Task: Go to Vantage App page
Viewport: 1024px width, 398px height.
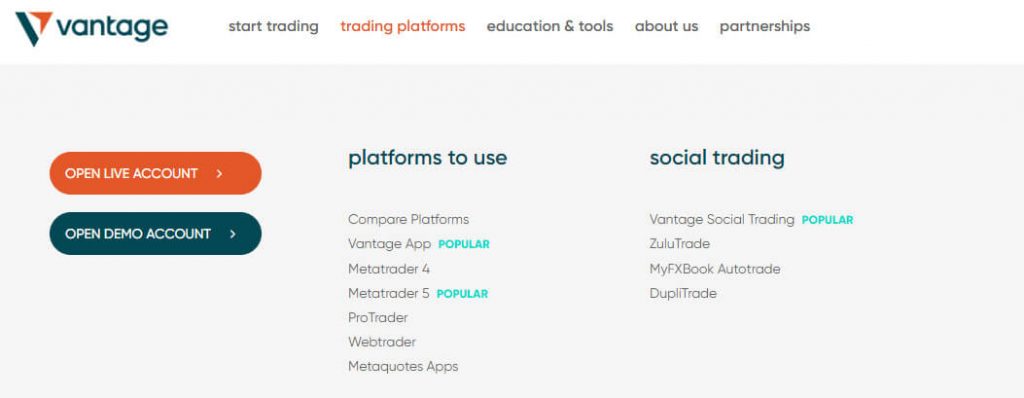Action: click(390, 244)
